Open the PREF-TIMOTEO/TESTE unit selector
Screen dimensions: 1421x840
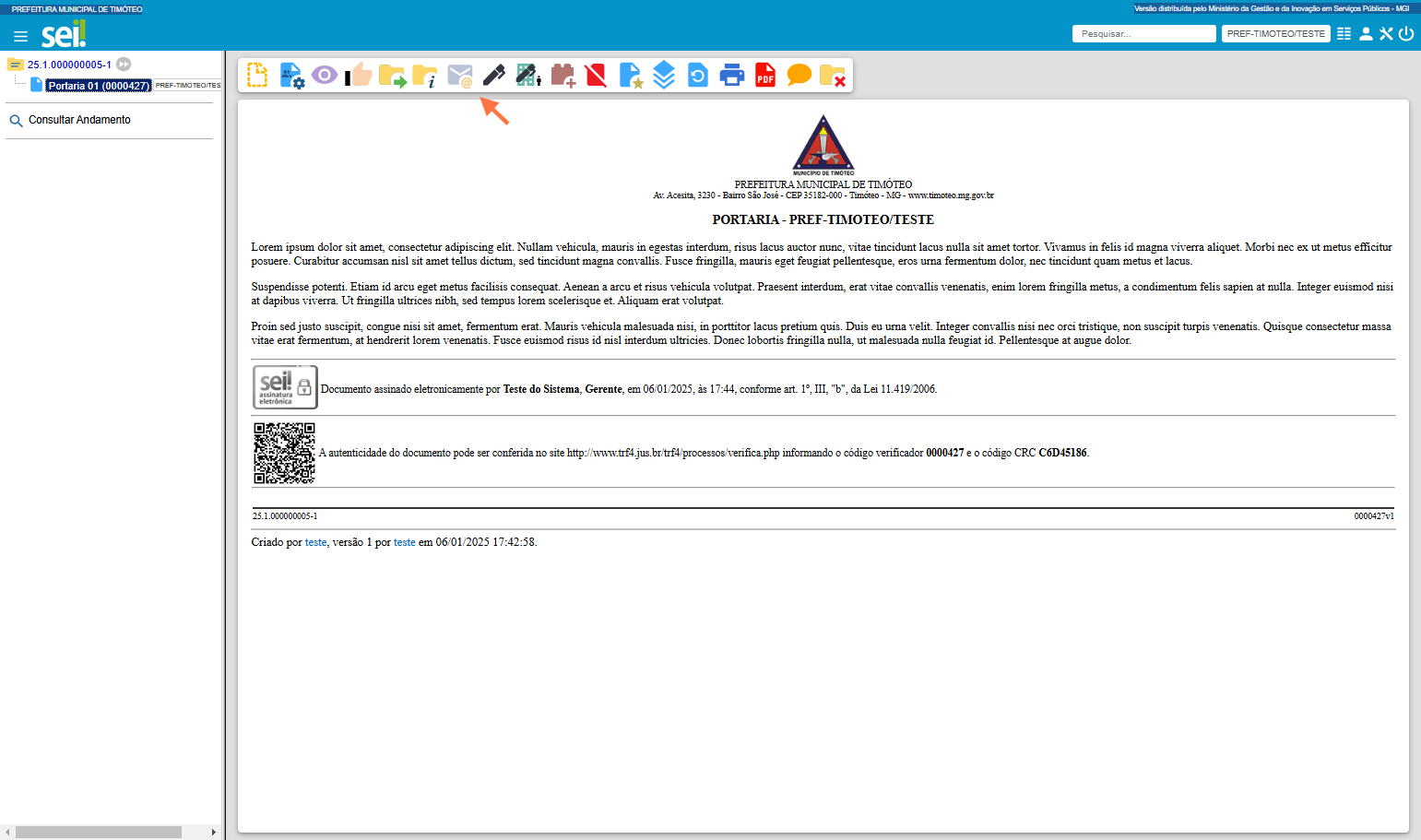1275,33
